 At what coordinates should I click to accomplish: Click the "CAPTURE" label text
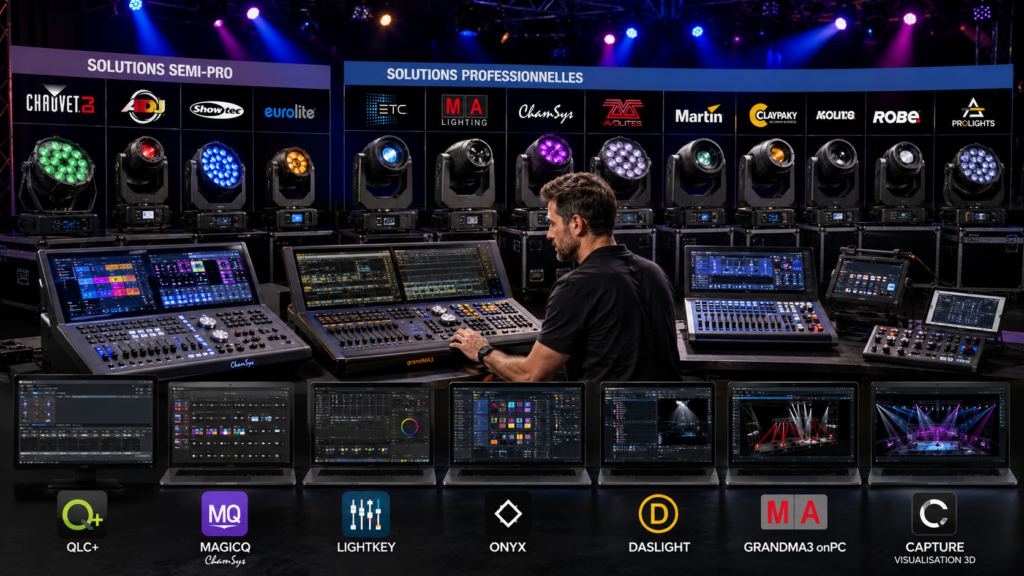click(935, 547)
